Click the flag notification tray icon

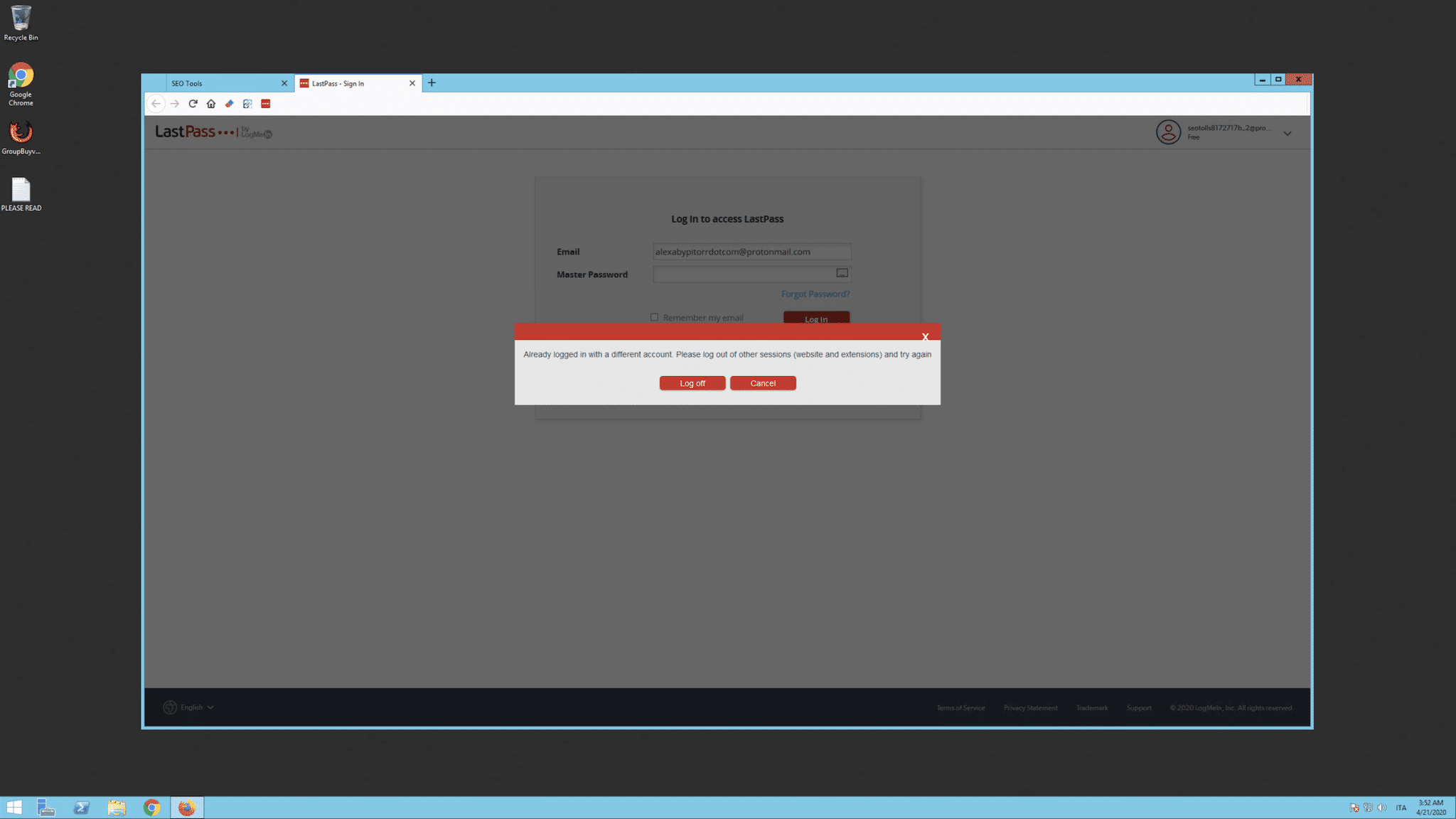pyautogui.click(x=1354, y=808)
